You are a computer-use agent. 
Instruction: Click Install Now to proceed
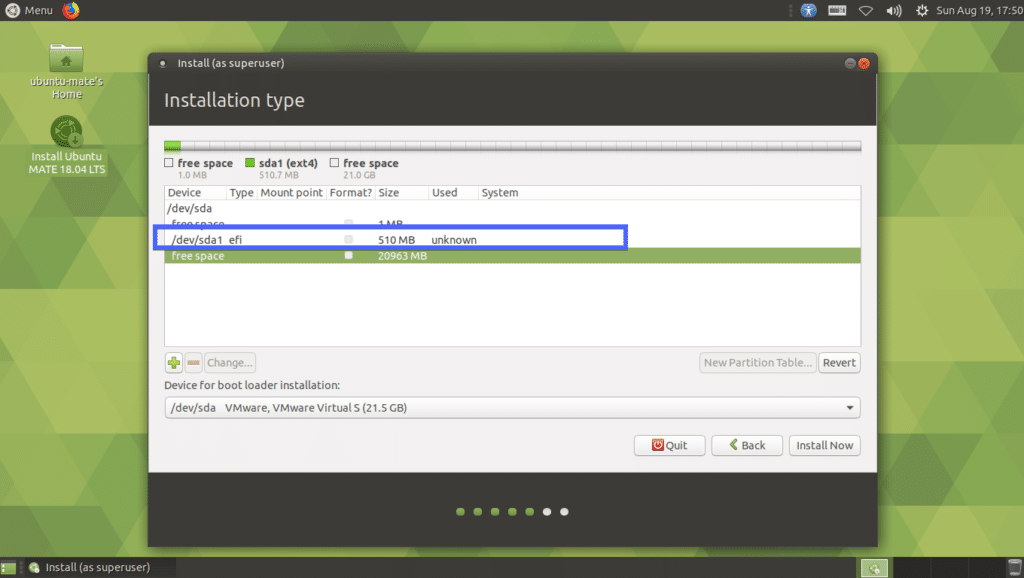[x=824, y=445]
